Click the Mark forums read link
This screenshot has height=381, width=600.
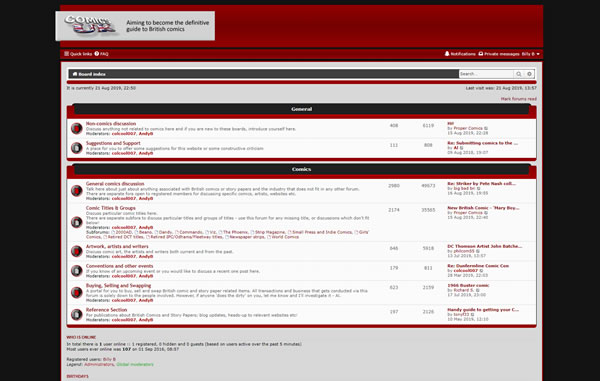(518, 99)
